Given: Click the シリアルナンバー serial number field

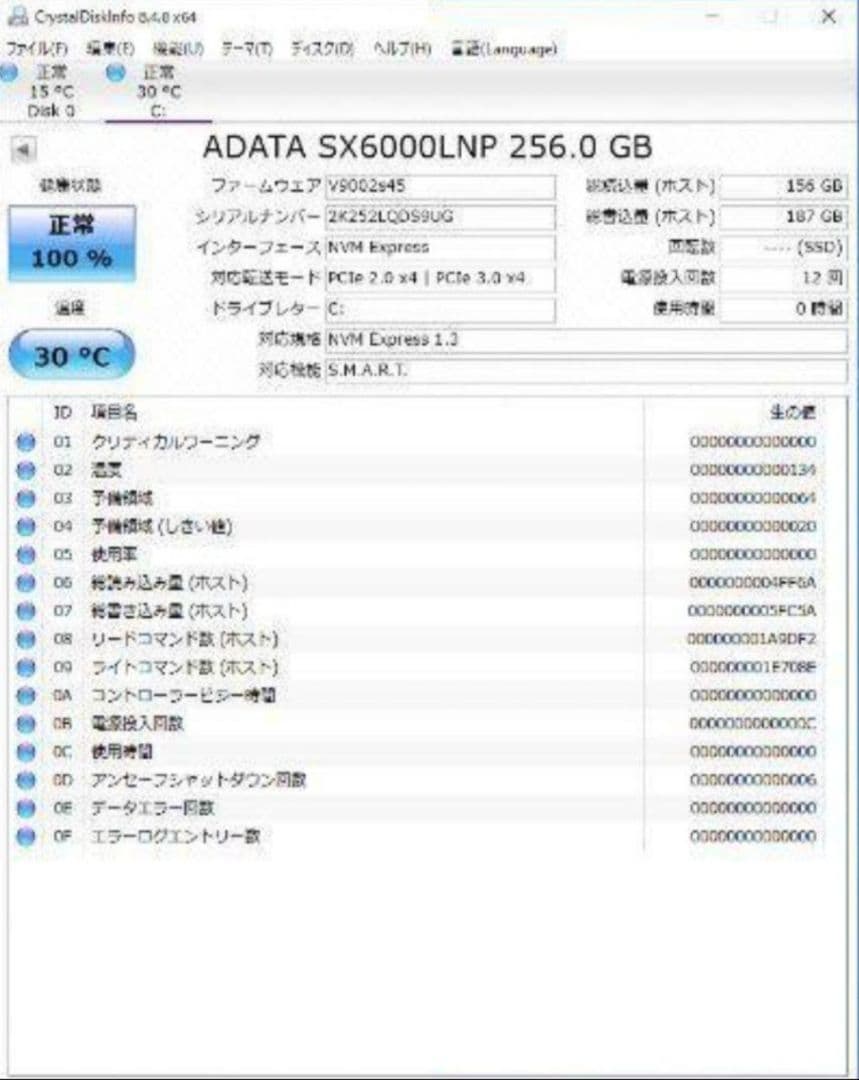Looking at the screenshot, I should pyautogui.click(x=440, y=216).
